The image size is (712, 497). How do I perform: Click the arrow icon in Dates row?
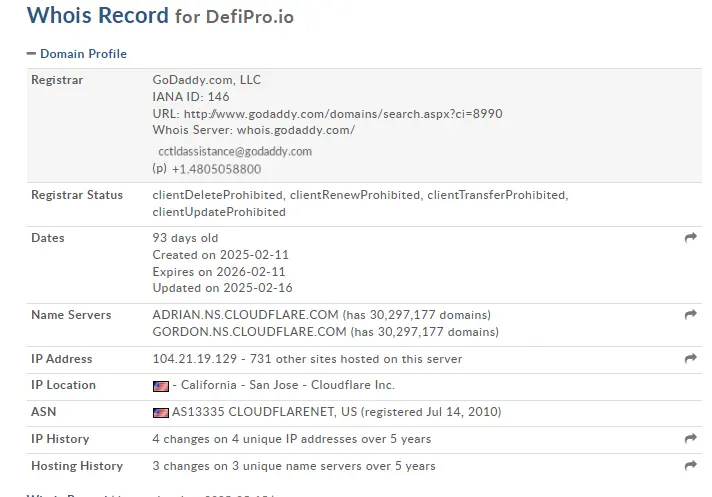pyautogui.click(x=690, y=238)
